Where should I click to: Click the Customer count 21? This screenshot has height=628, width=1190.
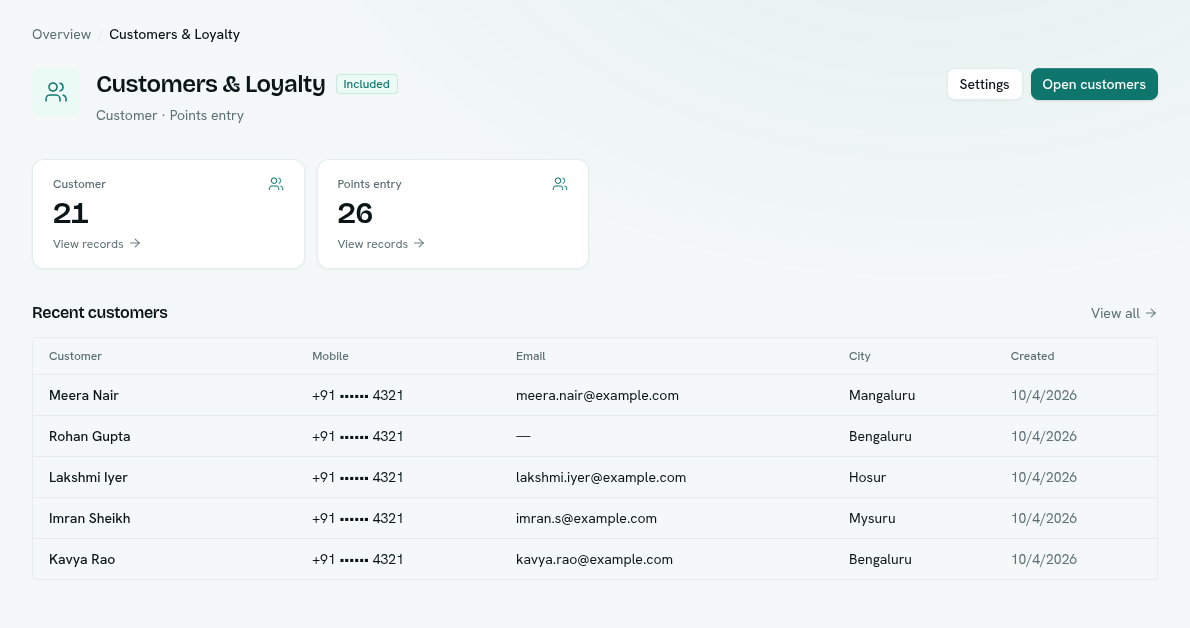tap(71, 213)
